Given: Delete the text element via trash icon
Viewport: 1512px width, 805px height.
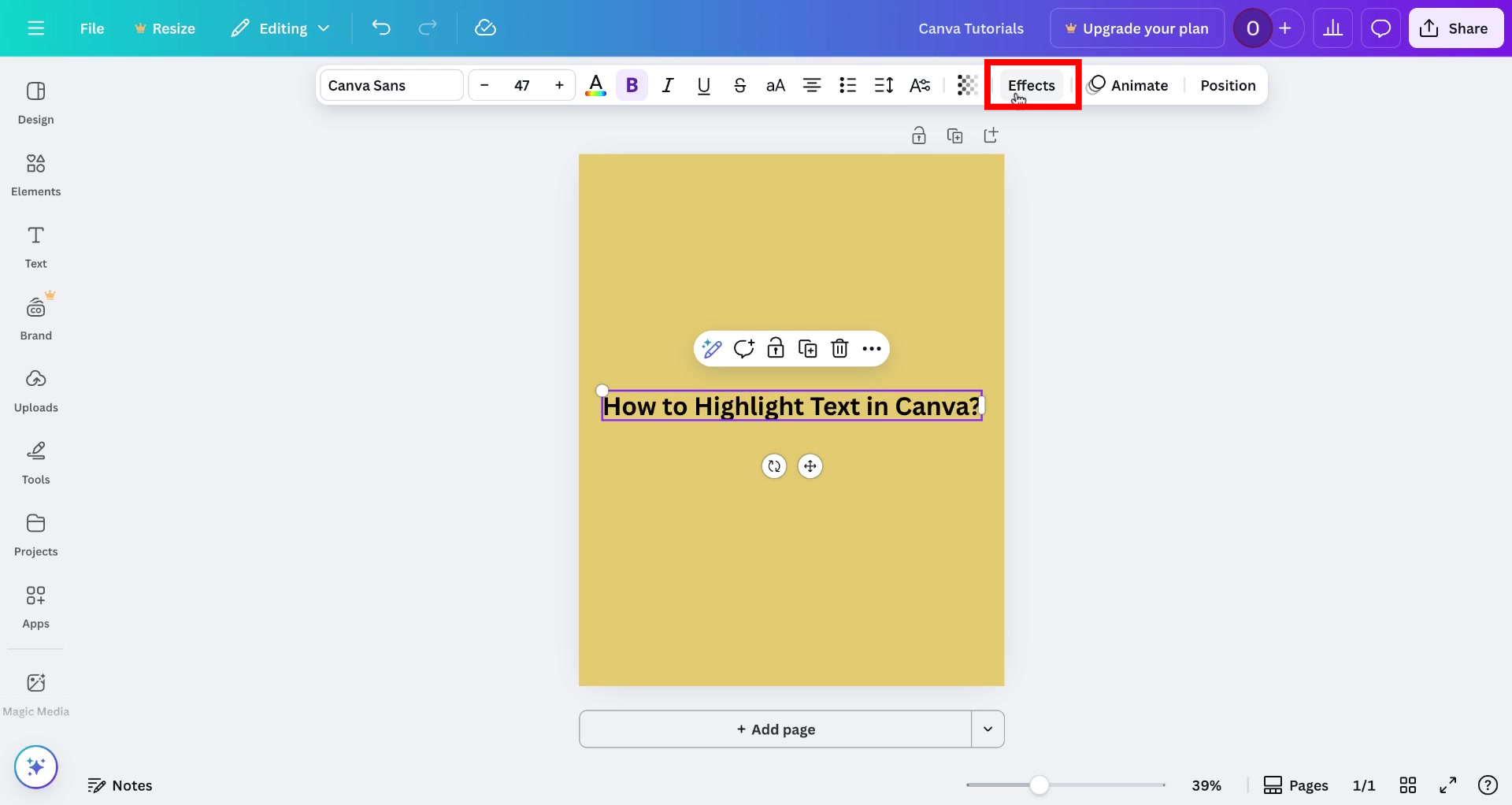Looking at the screenshot, I should click(839, 348).
